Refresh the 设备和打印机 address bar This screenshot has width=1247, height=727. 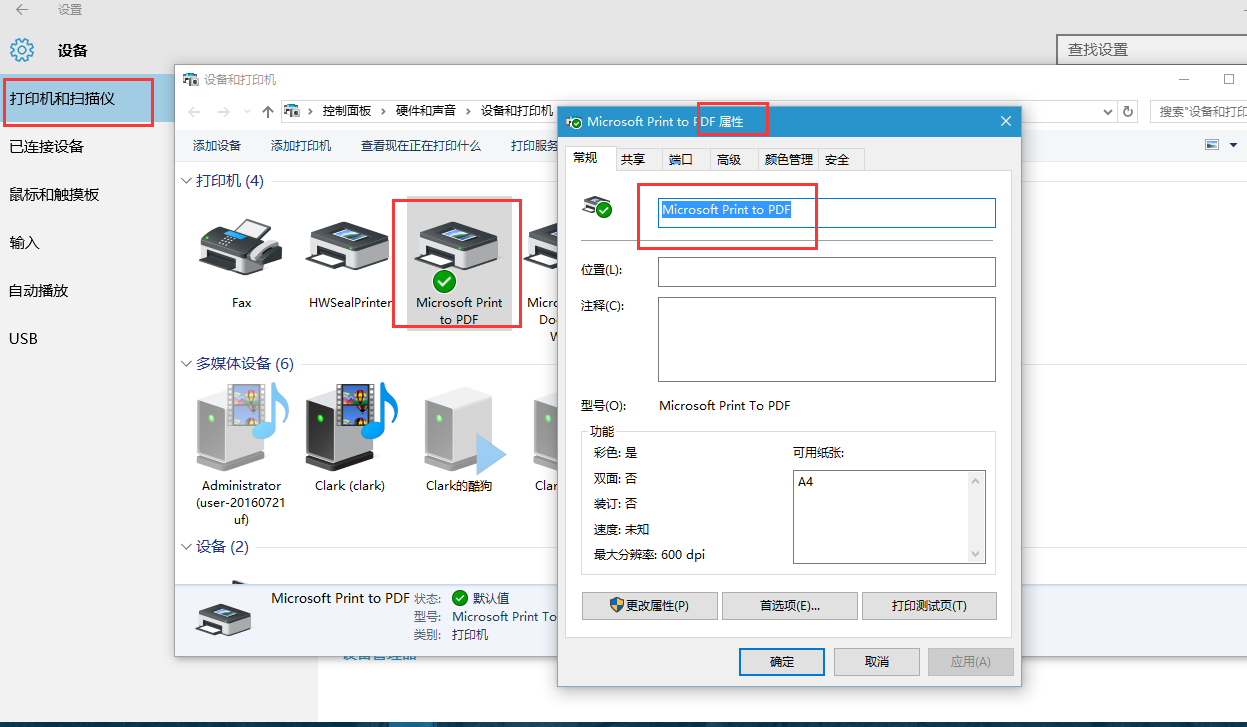1129,112
